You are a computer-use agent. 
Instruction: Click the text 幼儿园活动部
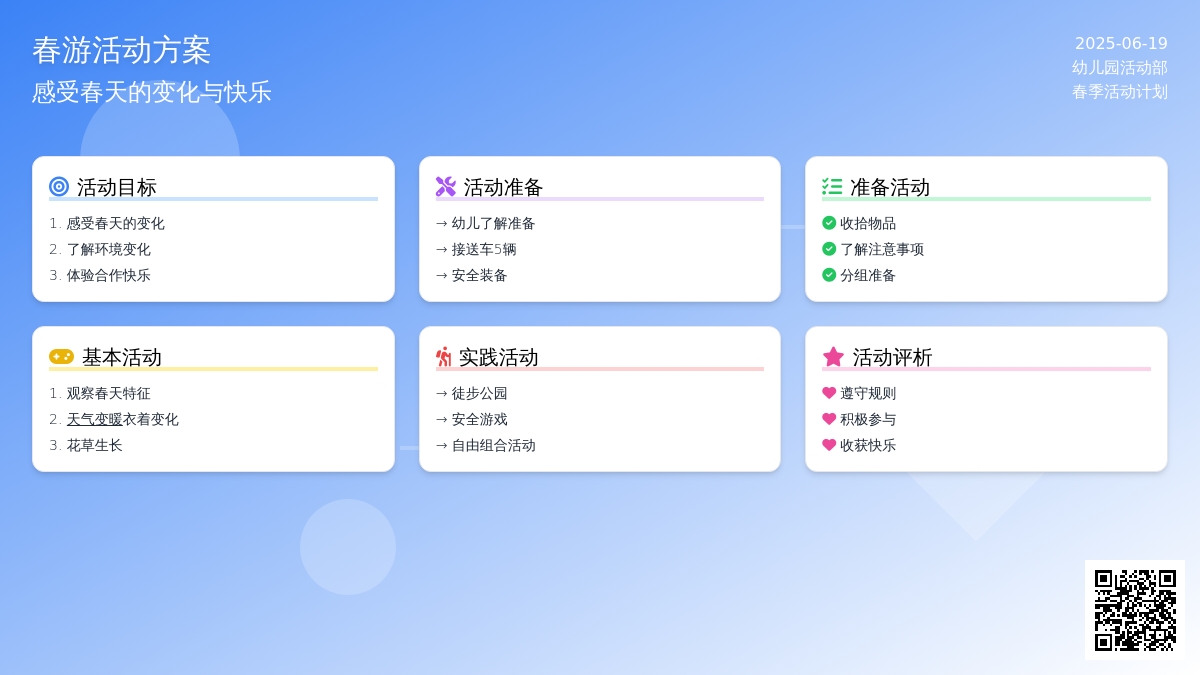(x=1120, y=68)
